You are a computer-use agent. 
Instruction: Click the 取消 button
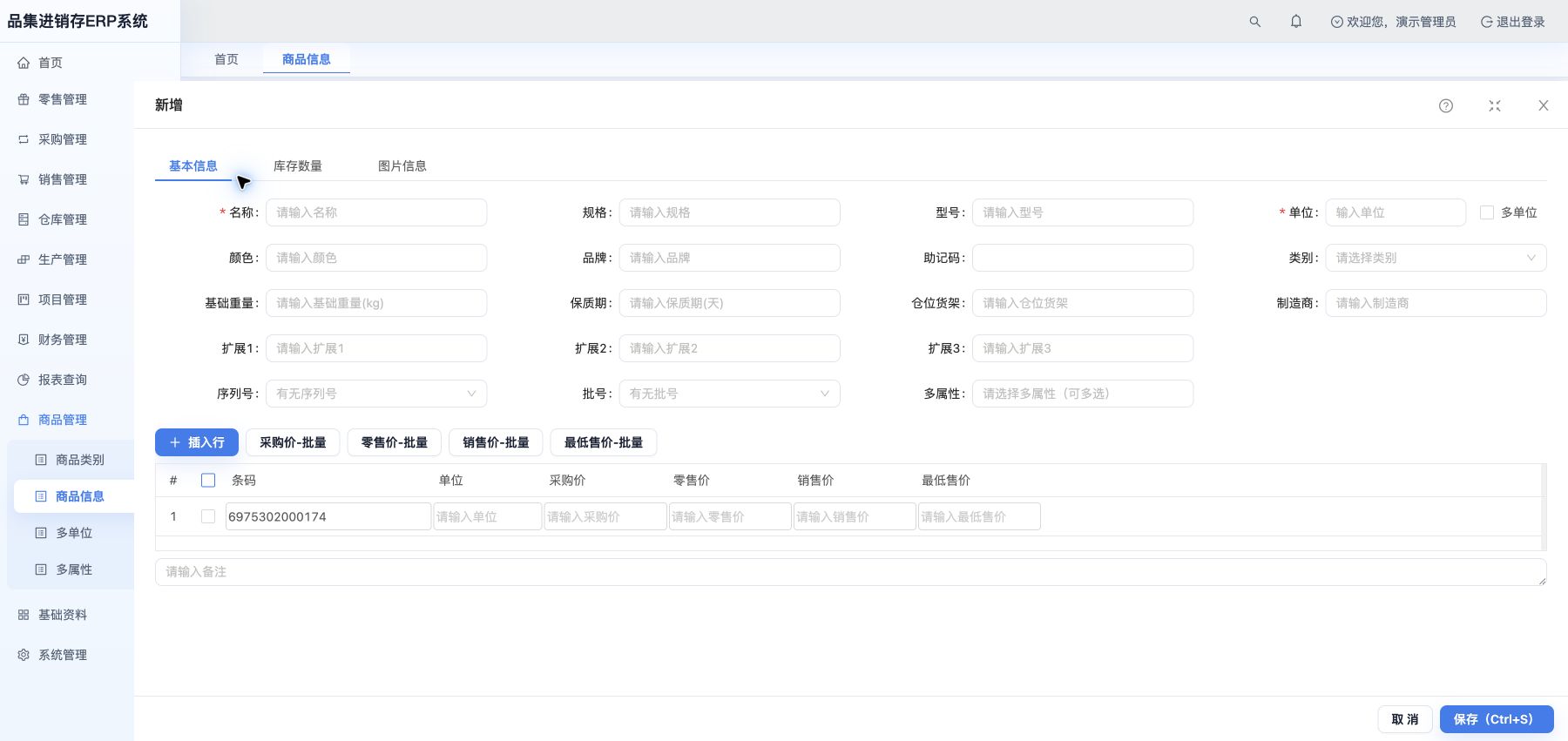point(1405,719)
